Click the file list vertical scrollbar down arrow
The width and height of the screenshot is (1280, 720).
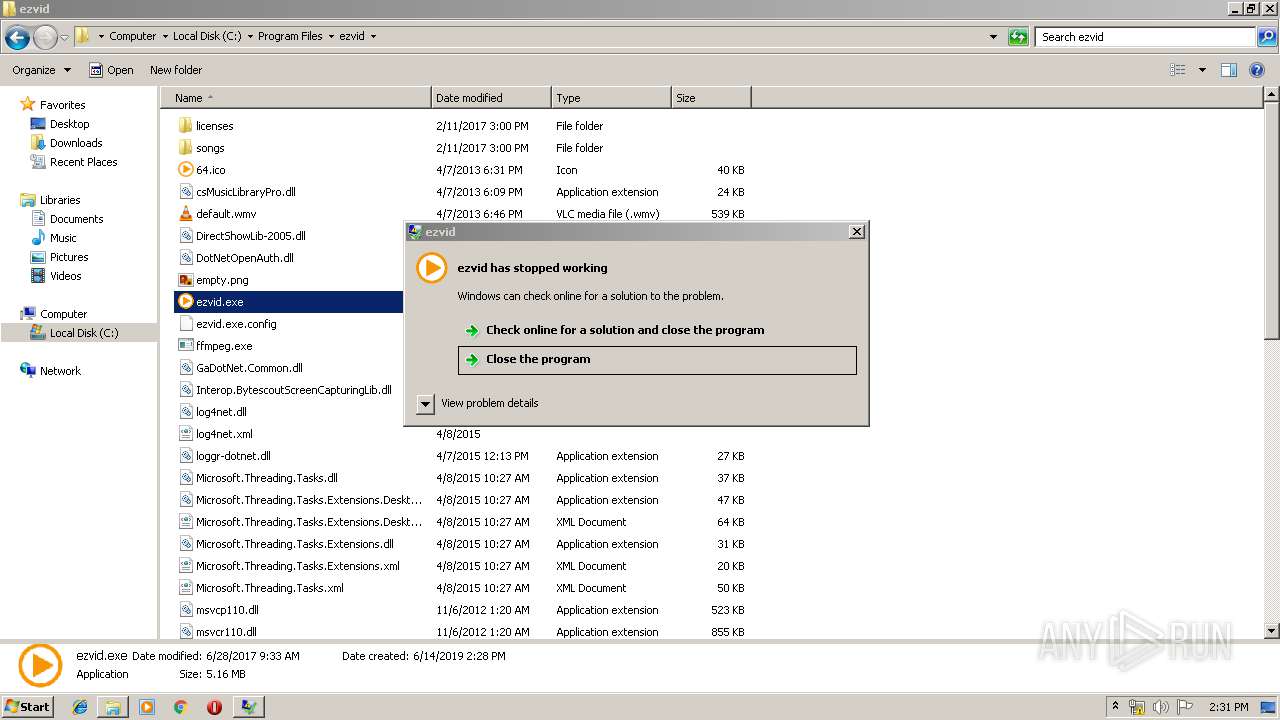click(1271, 631)
